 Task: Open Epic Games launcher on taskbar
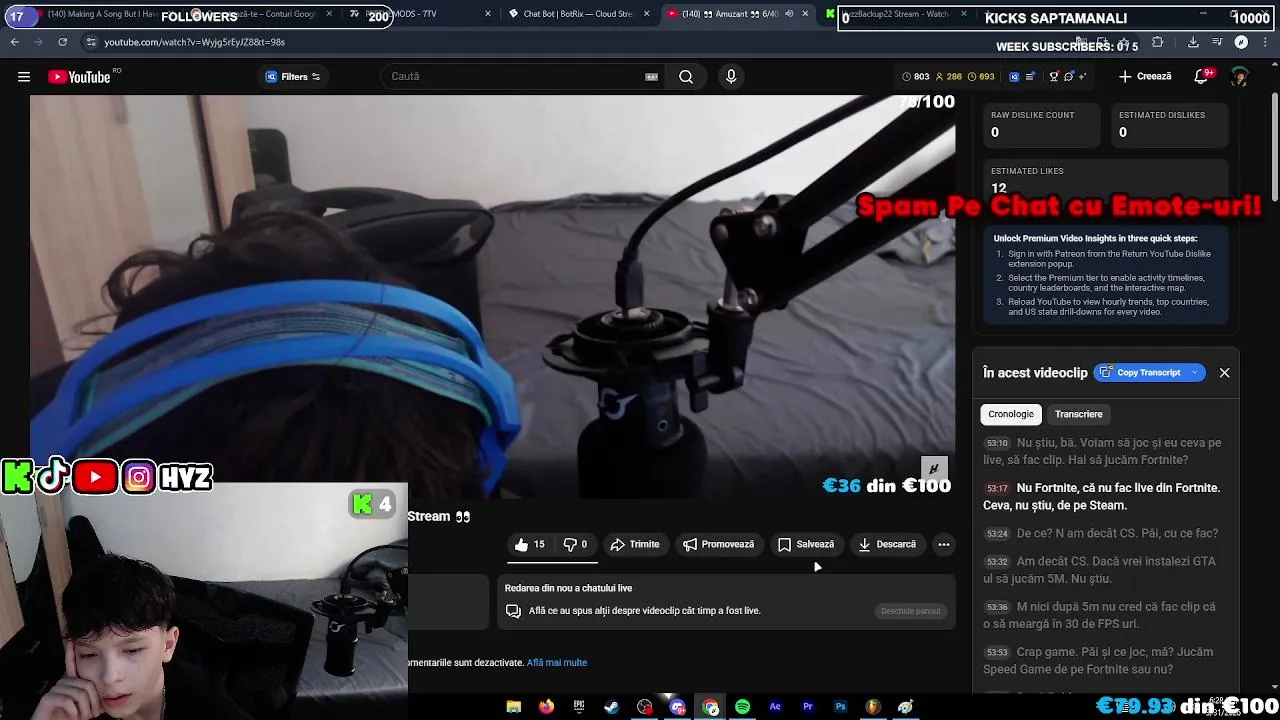[579, 707]
